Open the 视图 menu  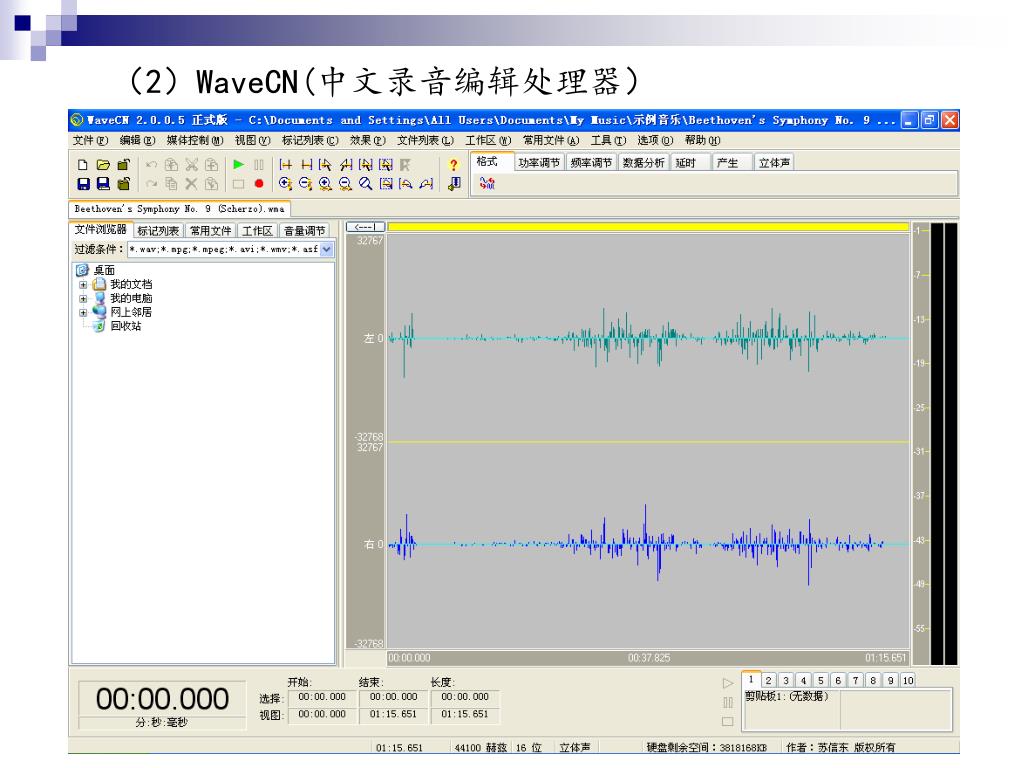point(252,140)
